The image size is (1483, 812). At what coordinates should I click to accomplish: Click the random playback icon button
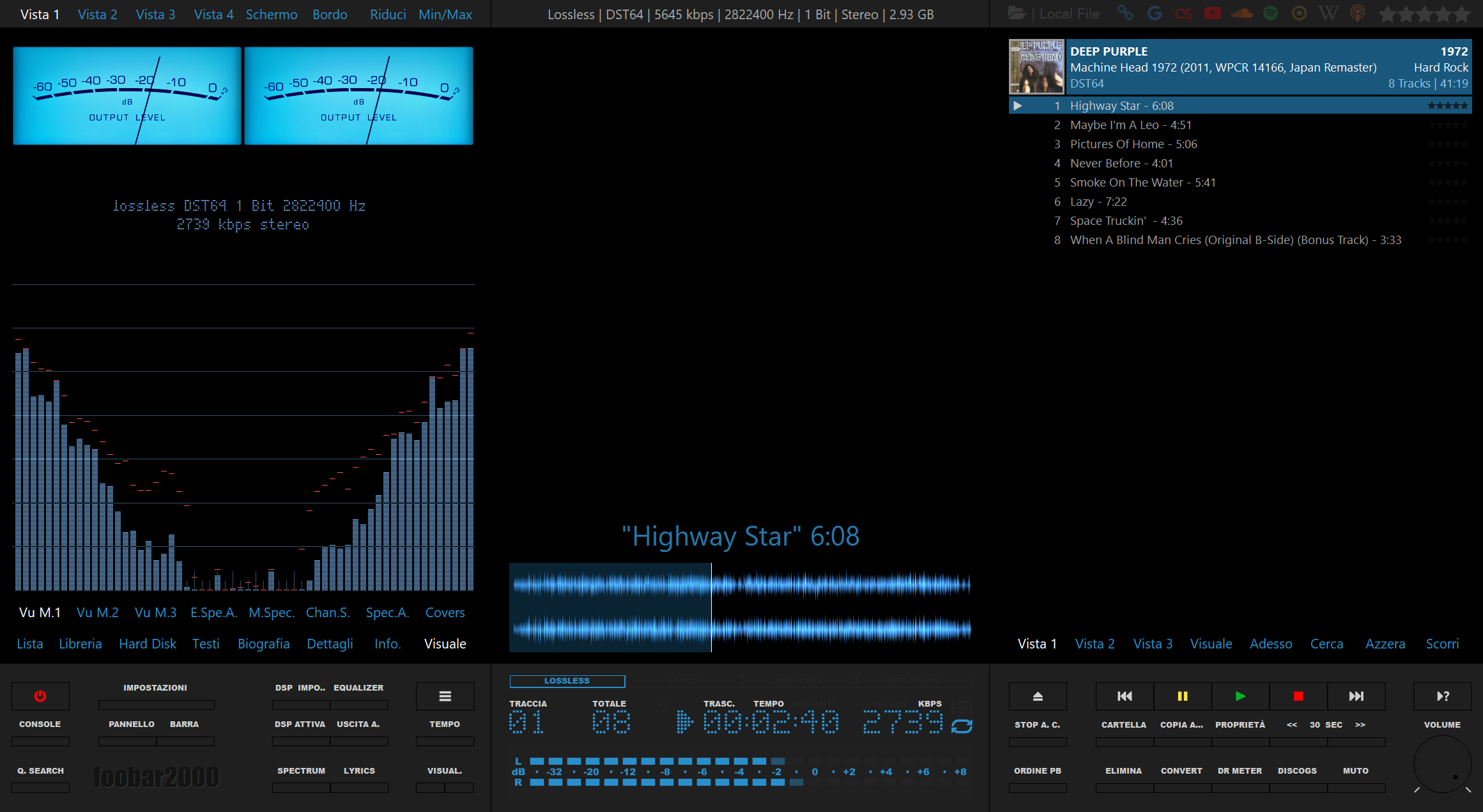1443,696
